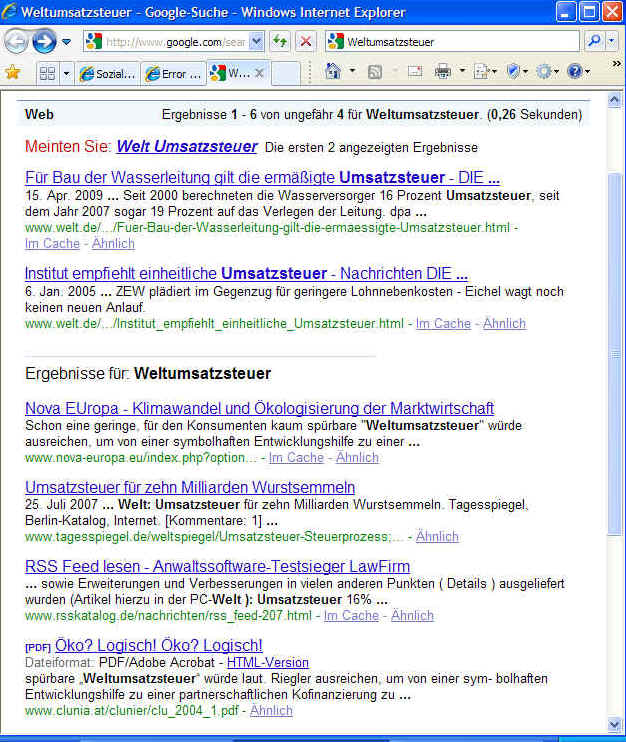Image resolution: width=626 pixels, height=742 pixels.
Task: Click the Print toolbar icon
Action: [x=441, y=72]
